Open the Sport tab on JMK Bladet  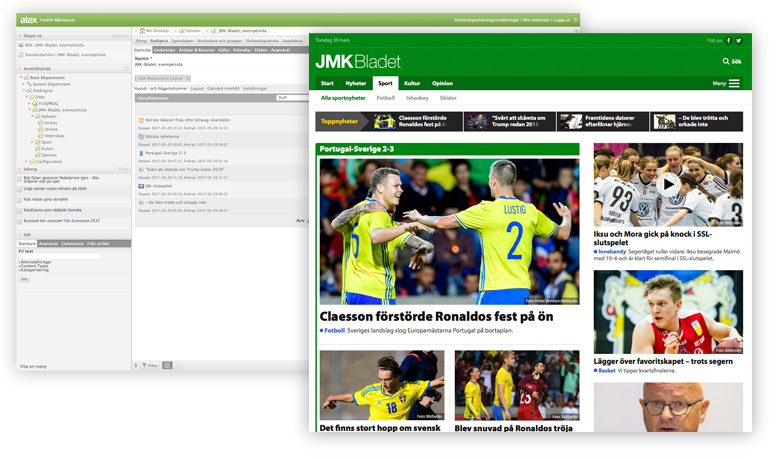385,84
